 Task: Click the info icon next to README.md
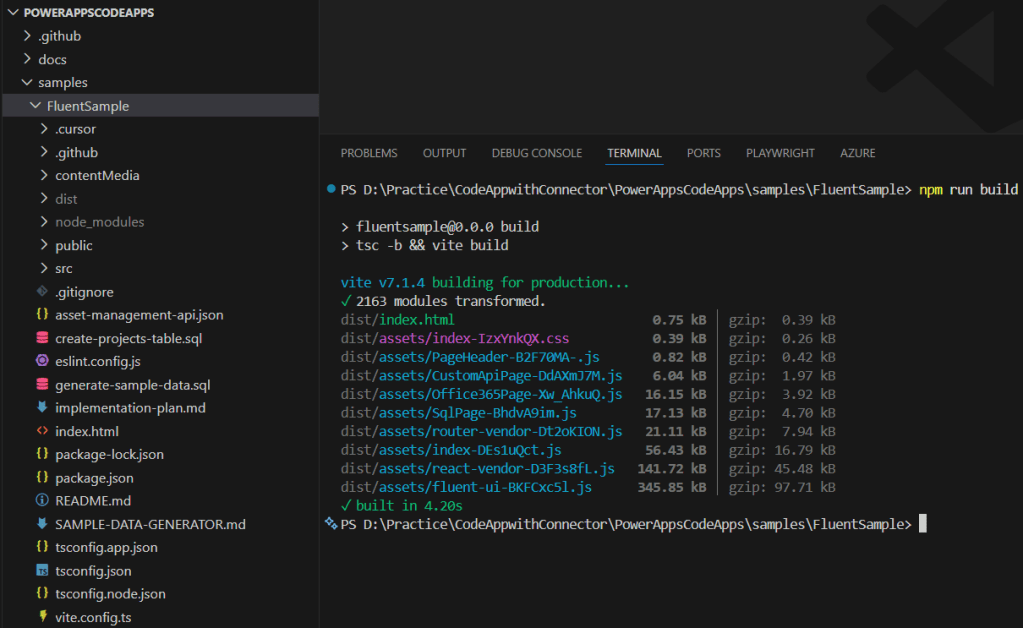[42, 501]
